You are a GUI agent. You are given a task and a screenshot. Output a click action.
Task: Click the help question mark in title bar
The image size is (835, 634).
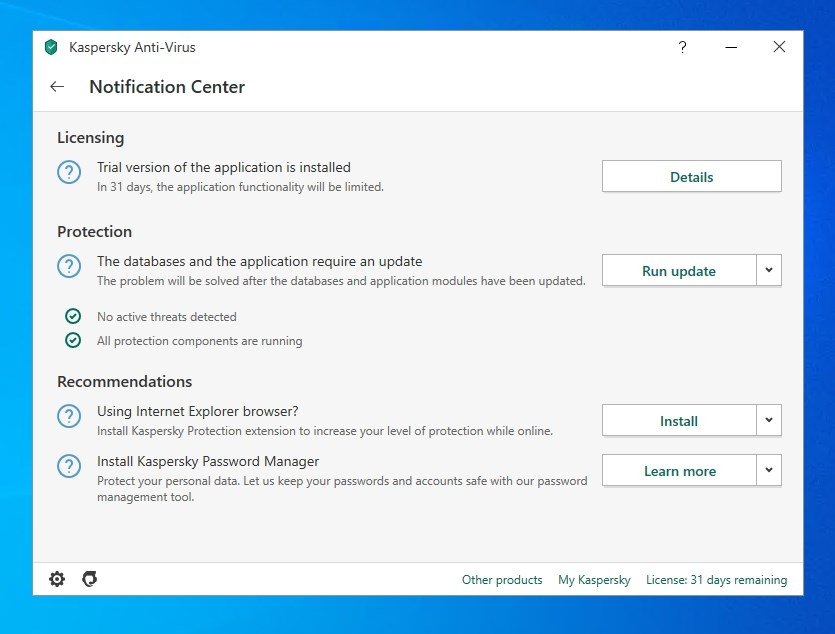point(682,47)
